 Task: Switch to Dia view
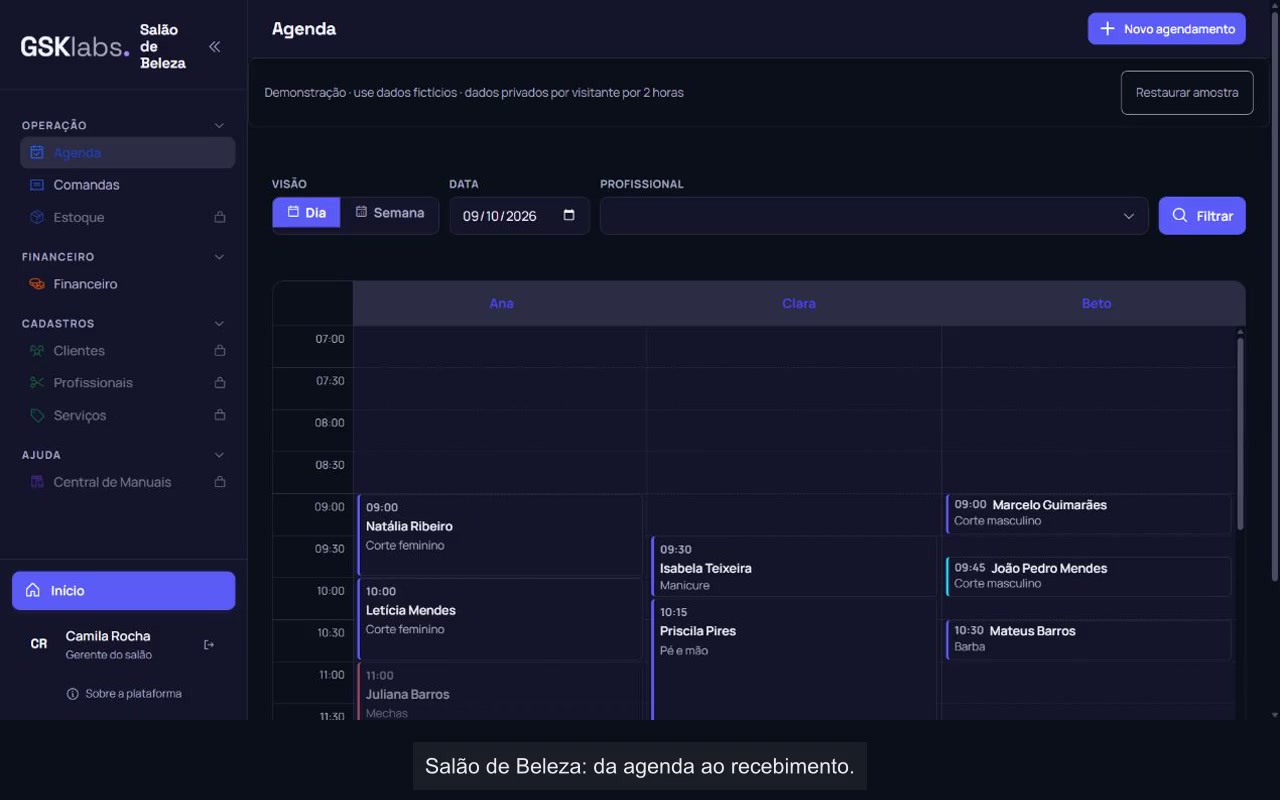pos(306,212)
